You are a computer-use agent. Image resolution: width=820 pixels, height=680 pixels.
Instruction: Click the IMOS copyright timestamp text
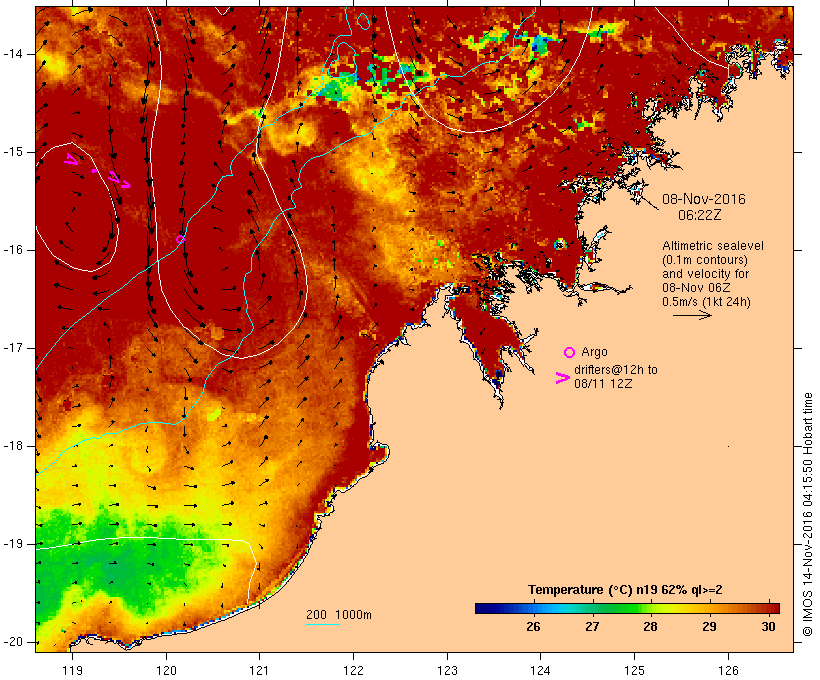(808, 515)
